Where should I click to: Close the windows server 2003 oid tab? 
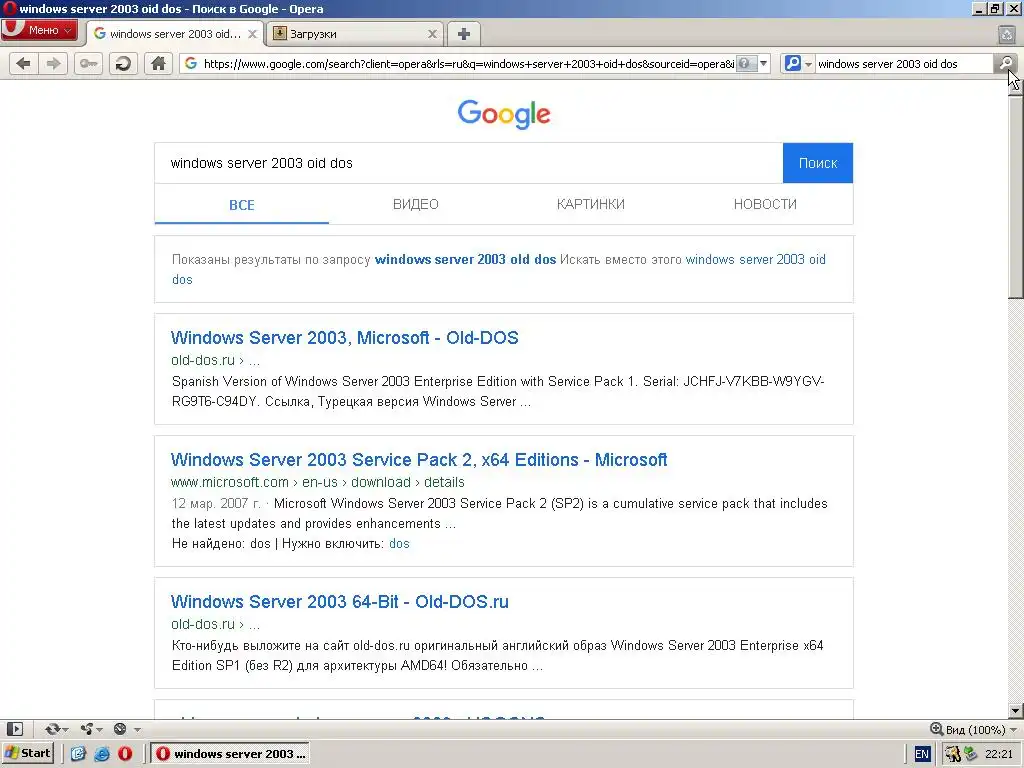[x=253, y=34]
